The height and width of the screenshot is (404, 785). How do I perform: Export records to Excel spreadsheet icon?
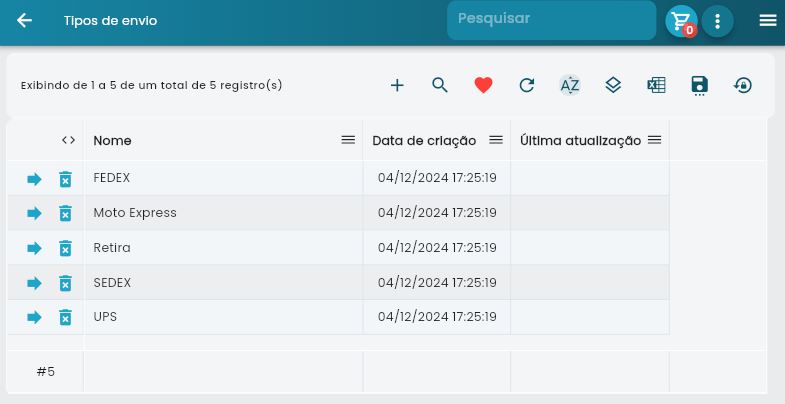point(656,86)
